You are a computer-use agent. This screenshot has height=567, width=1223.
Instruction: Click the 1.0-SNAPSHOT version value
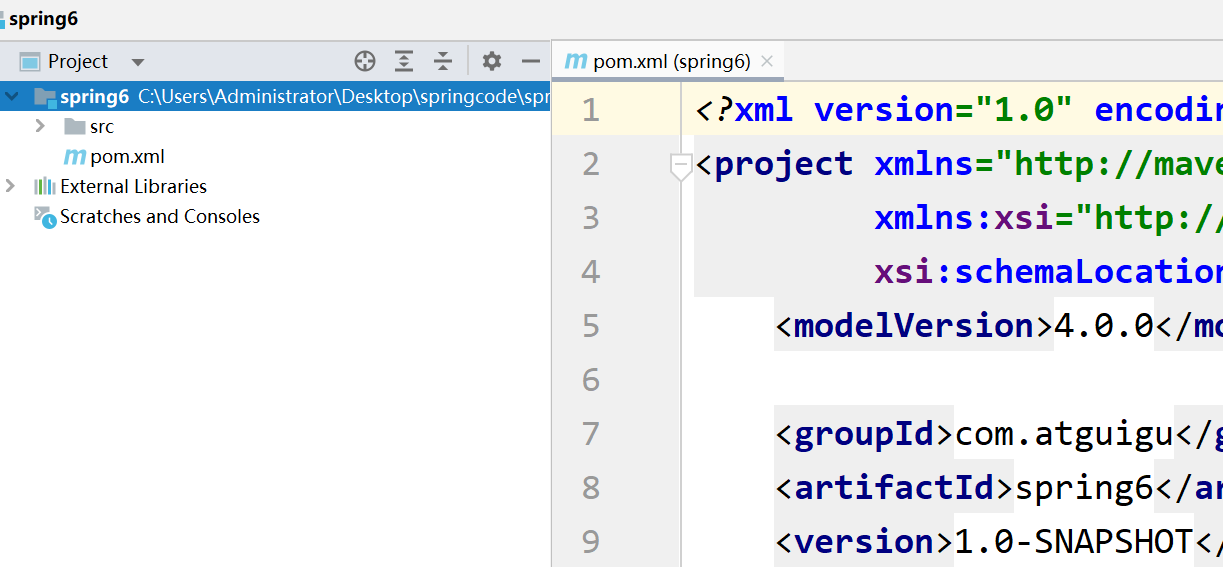point(1073,542)
